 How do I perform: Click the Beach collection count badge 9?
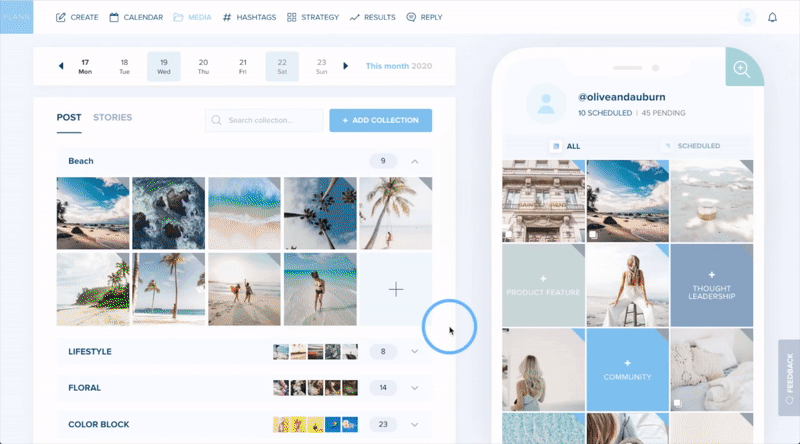pos(383,161)
